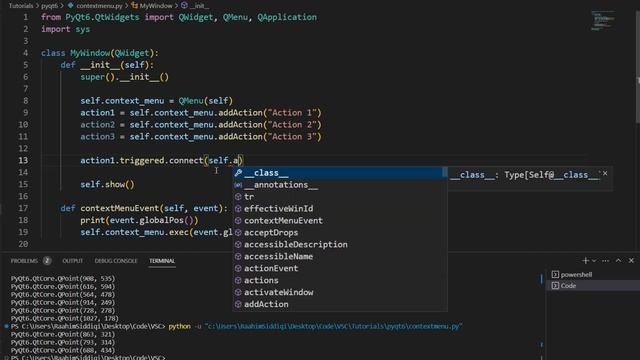Viewport: 640px width, 360px height.
Task: Click Tutorials folder in breadcrumb
Action: [x=21, y=6]
